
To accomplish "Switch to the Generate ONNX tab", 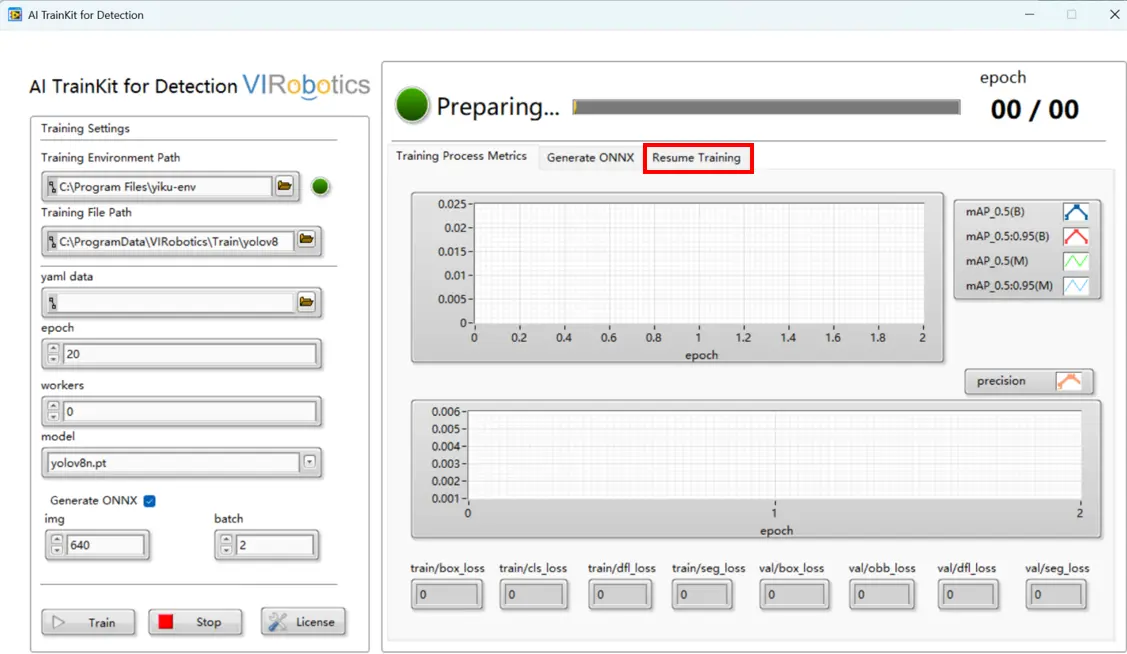I will coord(590,158).
